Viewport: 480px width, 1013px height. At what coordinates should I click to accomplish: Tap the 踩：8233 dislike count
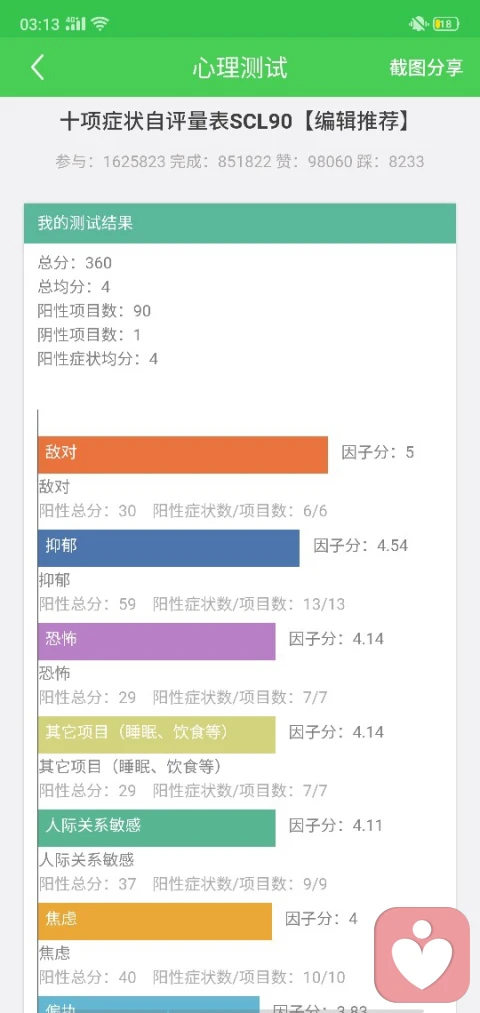[390, 162]
